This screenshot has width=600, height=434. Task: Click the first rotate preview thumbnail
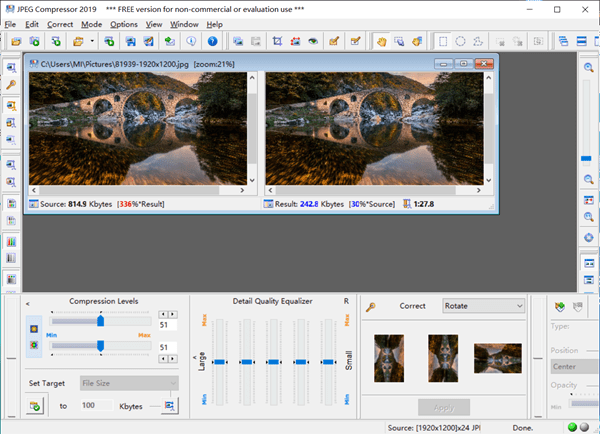tap(389, 358)
